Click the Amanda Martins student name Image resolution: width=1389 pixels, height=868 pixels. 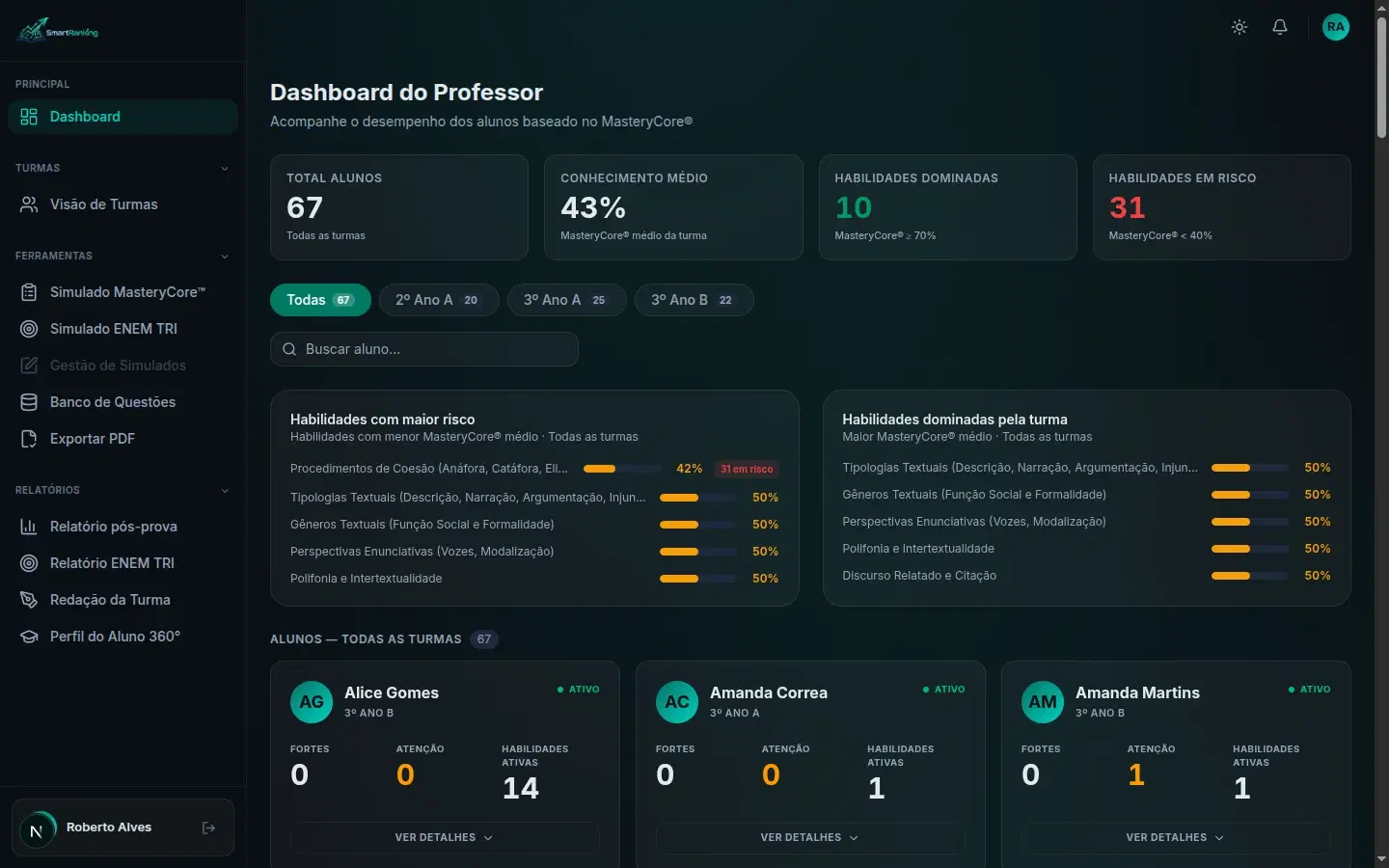[x=1137, y=692]
